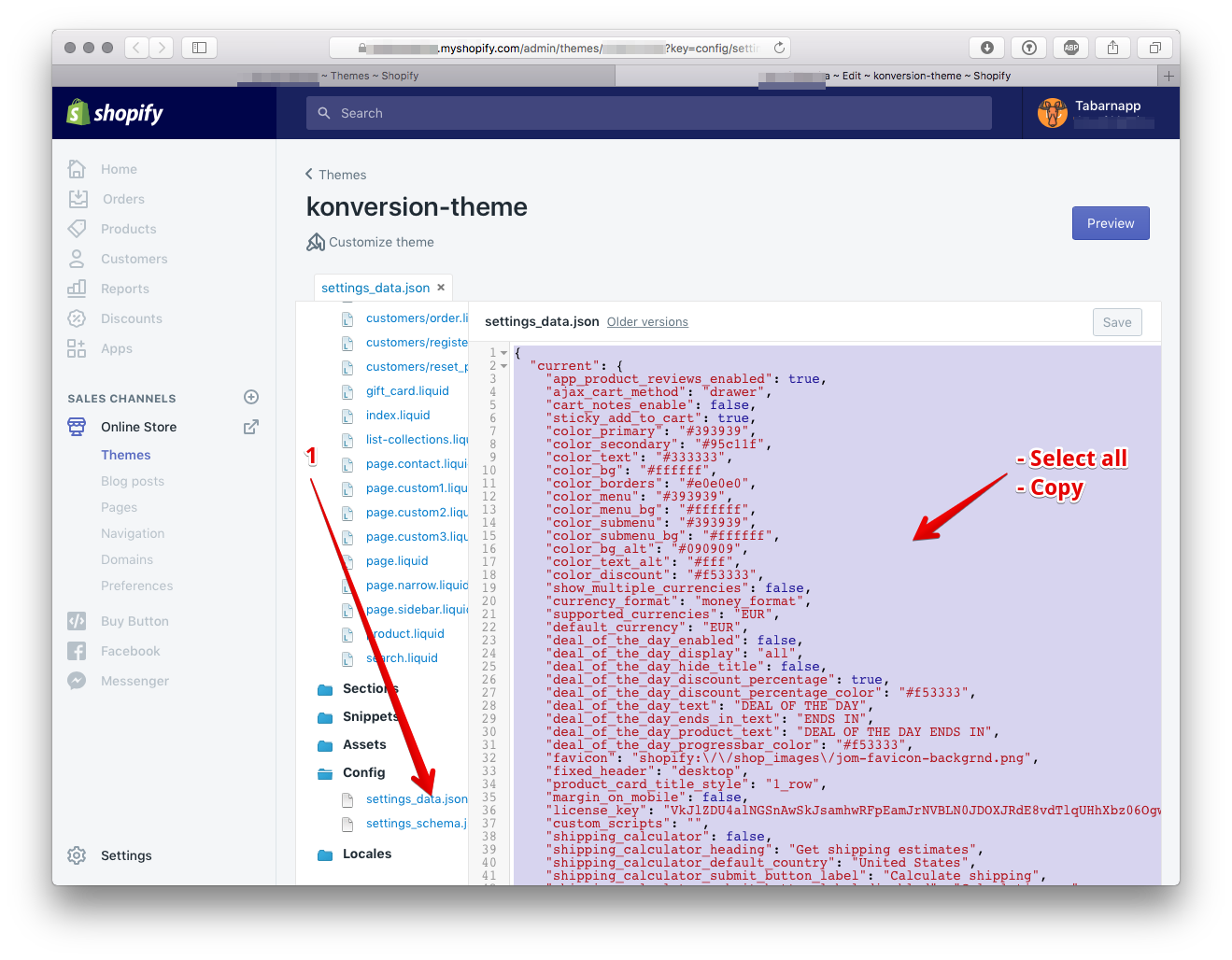Open Preferences in sidebar

[137, 586]
